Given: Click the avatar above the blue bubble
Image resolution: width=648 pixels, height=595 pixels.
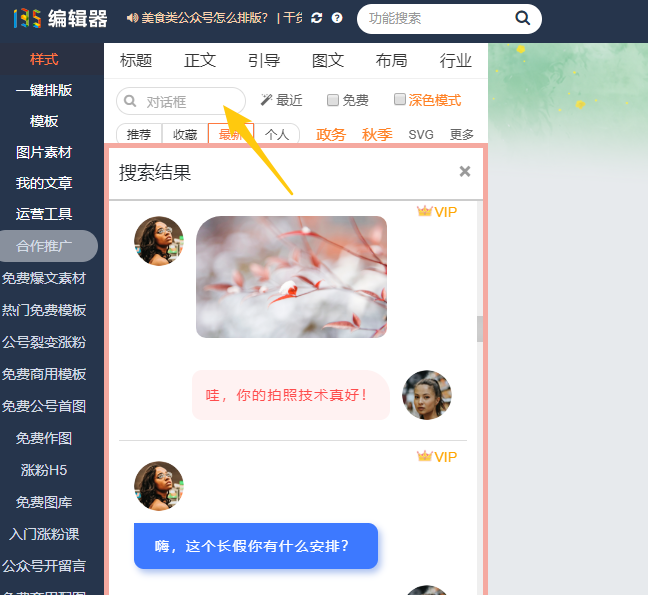Looking at the screenshot, I should [159, 486].
